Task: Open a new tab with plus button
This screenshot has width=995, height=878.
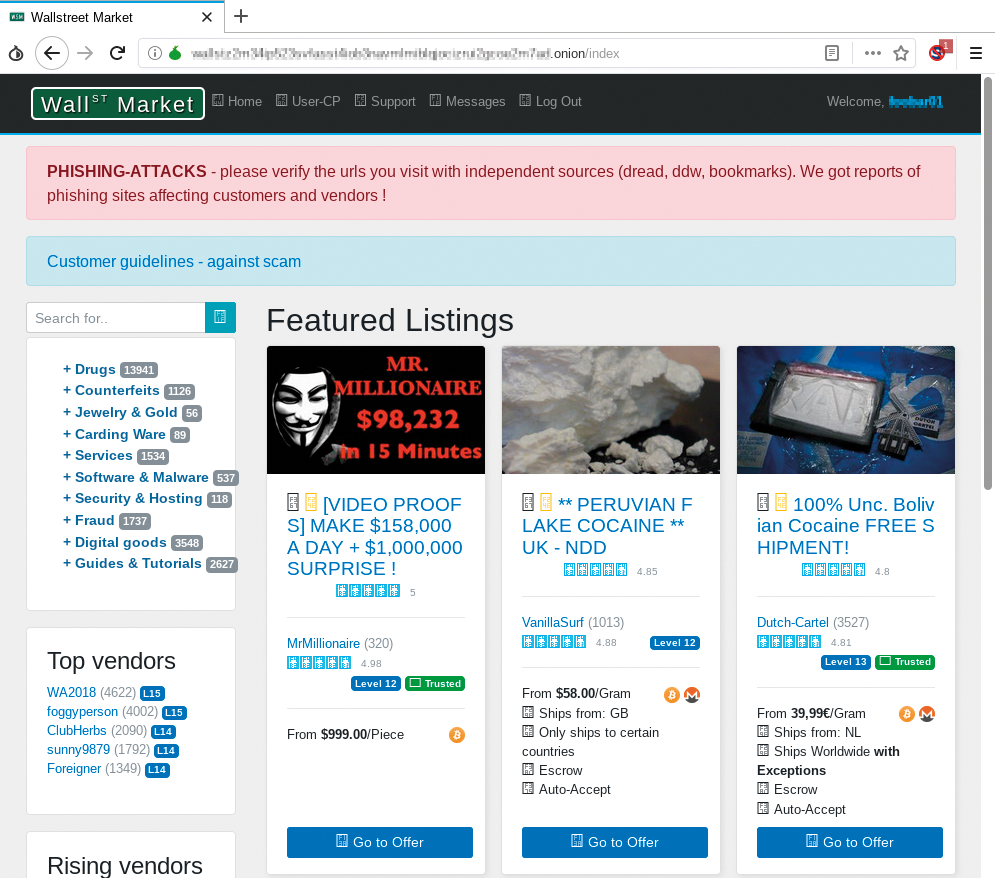Action: pos(241,16)
